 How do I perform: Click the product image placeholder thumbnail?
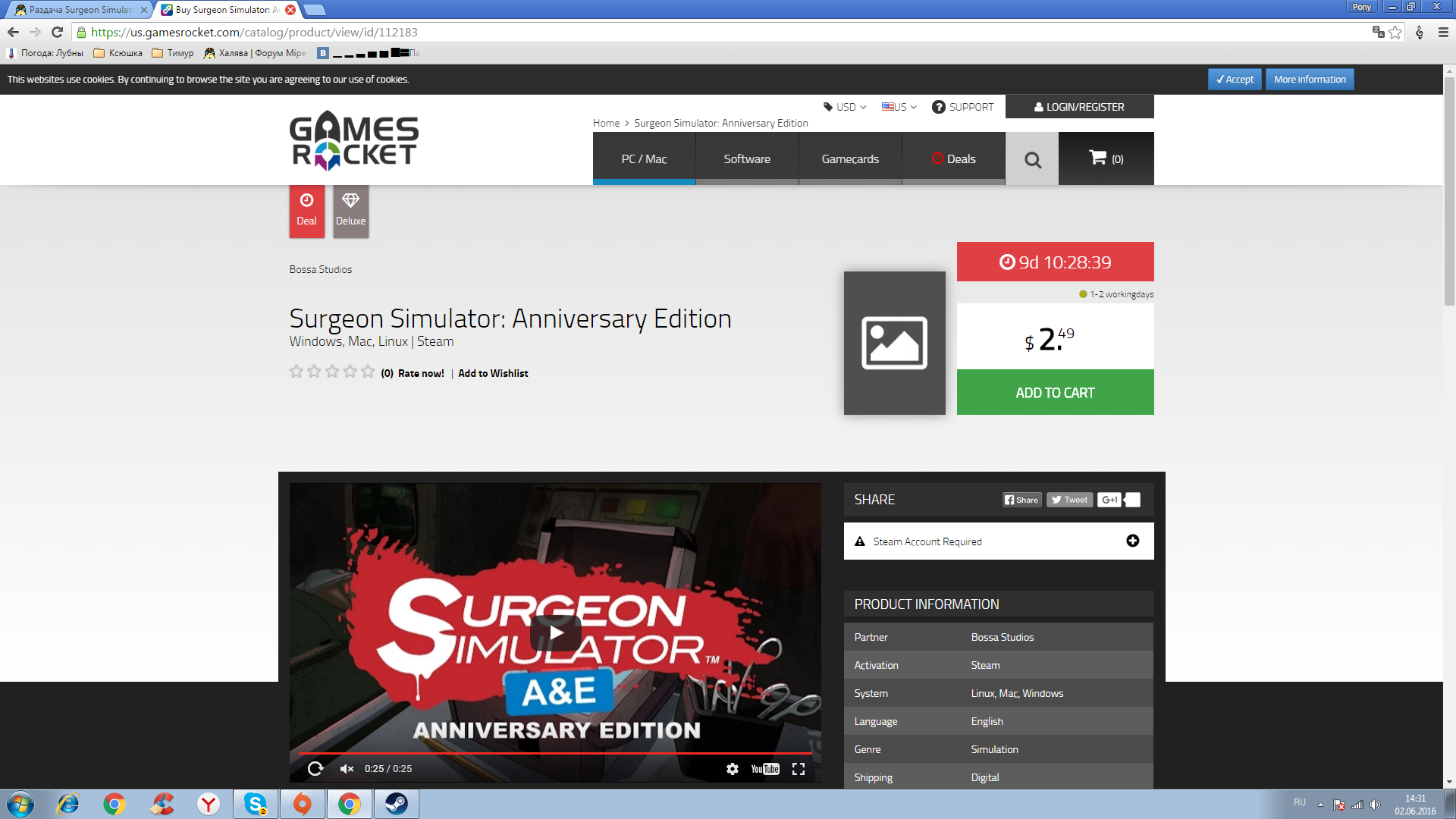pos(895,343)
